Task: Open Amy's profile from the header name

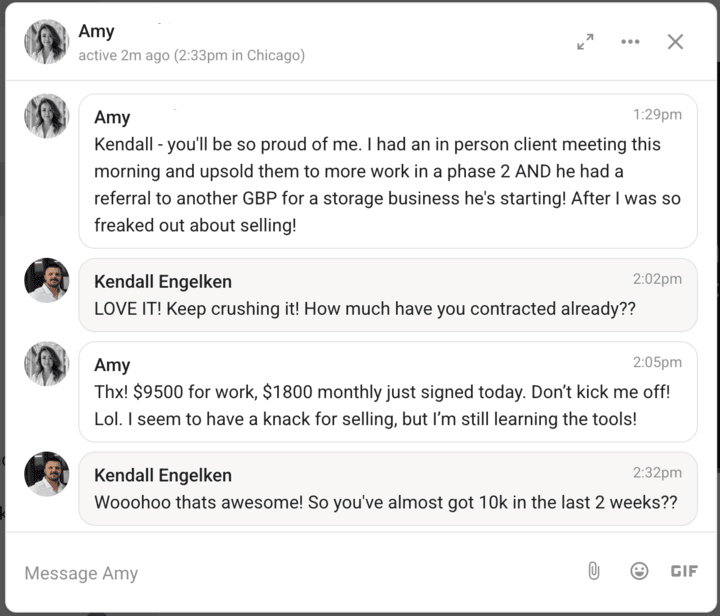Action: (x=97, y=31)
